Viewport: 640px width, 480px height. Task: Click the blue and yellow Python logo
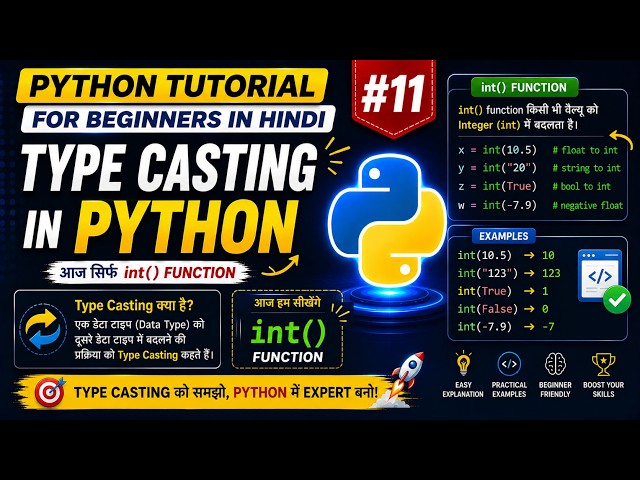coord(387,220)
